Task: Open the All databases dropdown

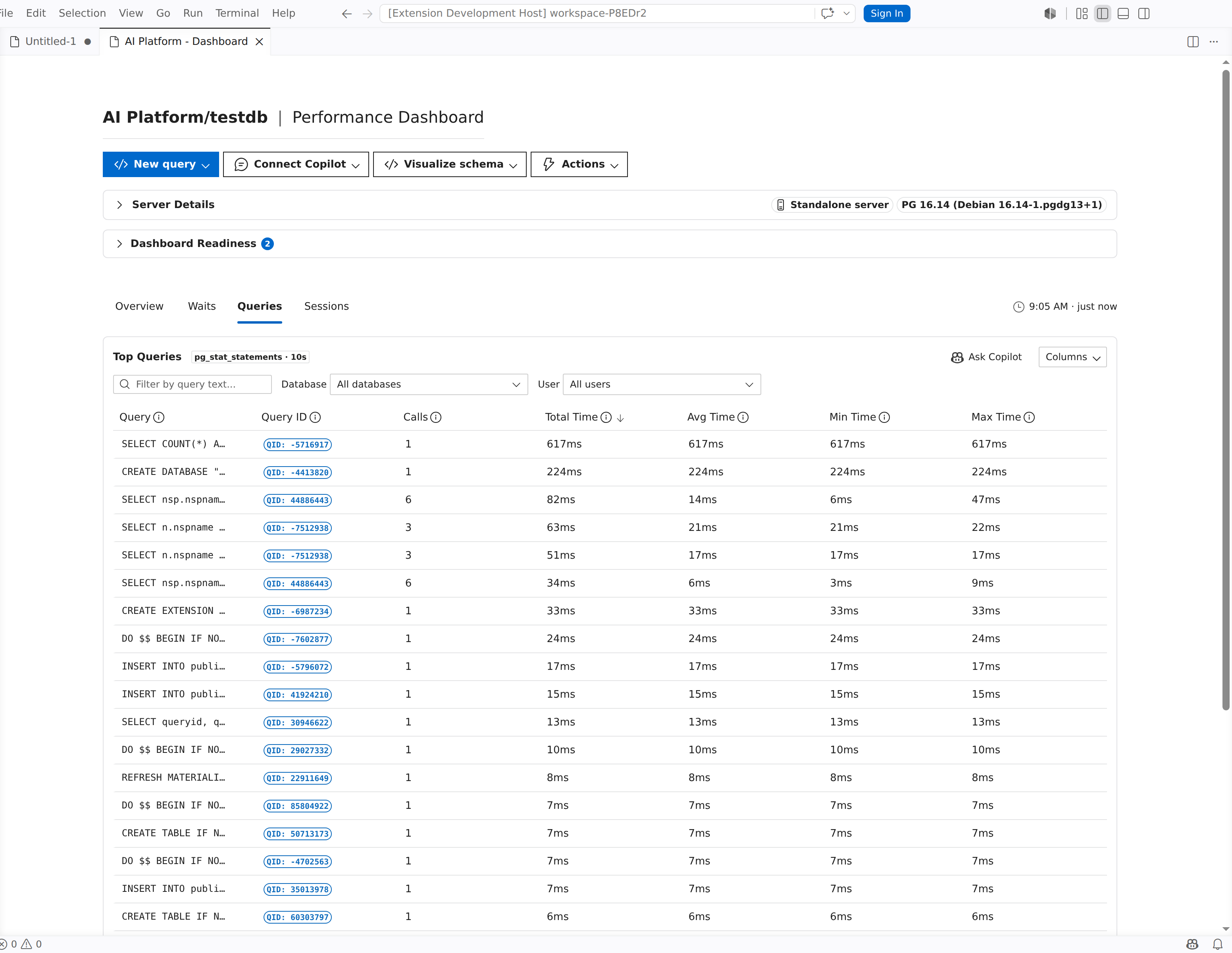Action: 429,384
